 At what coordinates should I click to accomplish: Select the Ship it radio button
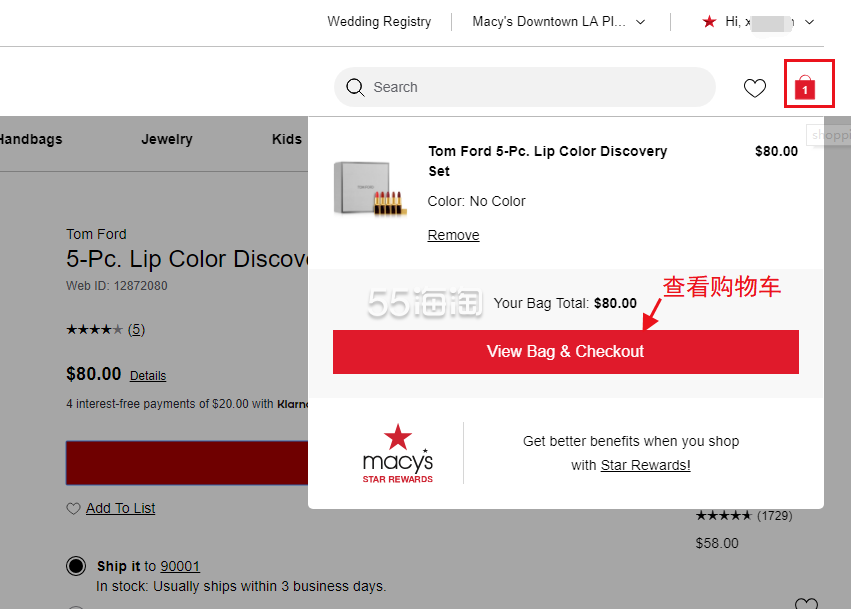click(x=76, y=566)
